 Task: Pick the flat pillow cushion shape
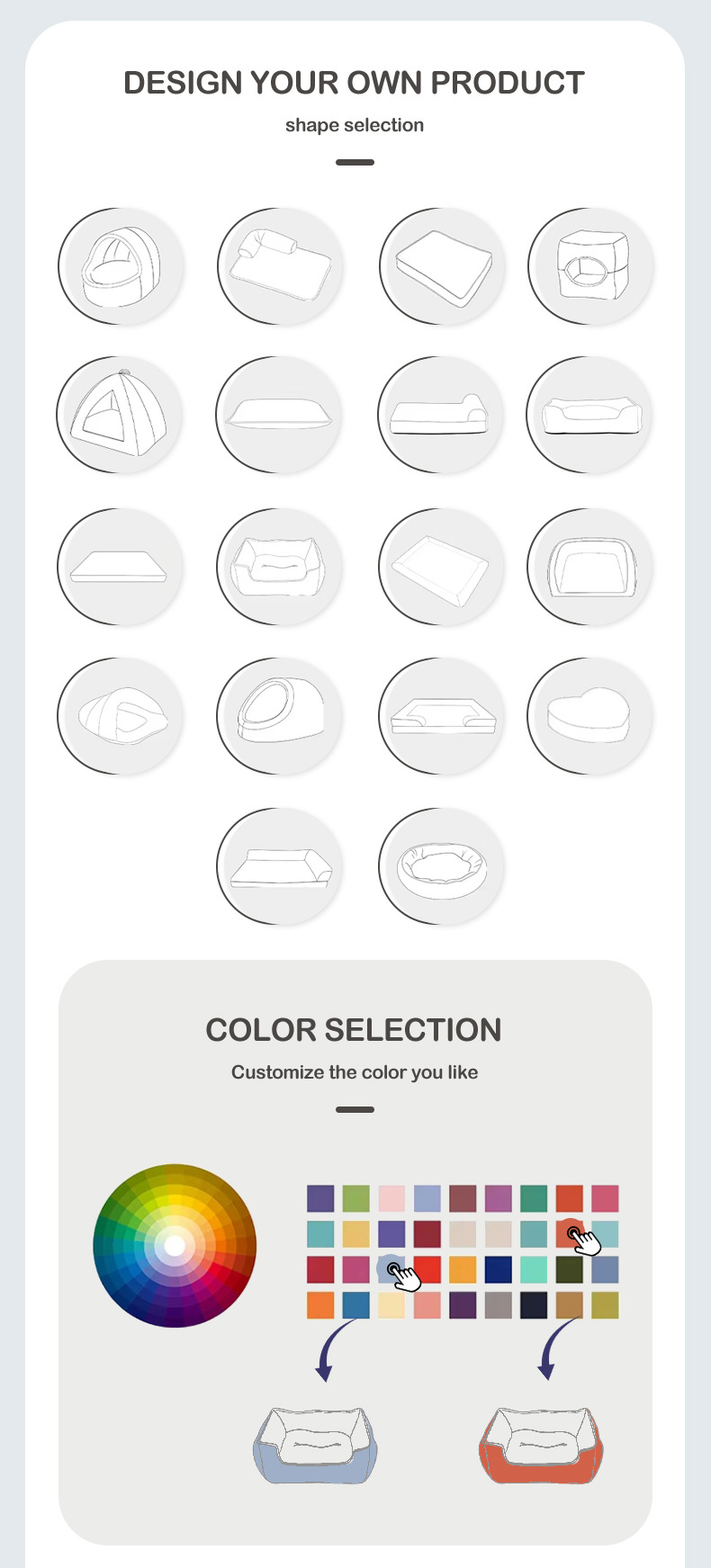click(x=279, y=415)
